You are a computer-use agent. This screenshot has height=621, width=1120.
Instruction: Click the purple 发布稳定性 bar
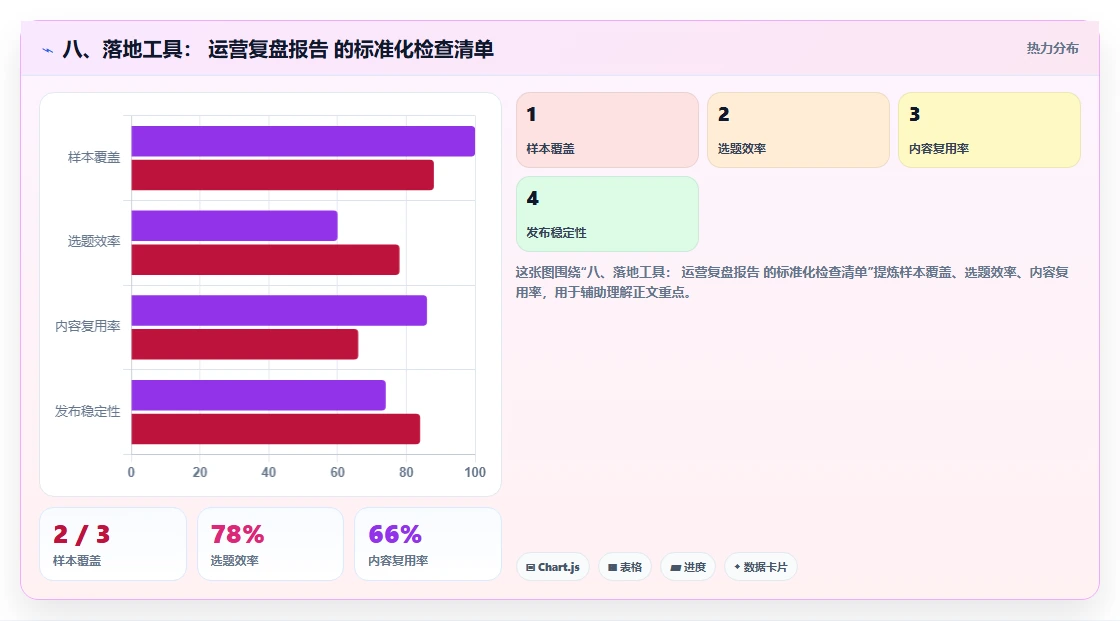[x=259, y=395]
